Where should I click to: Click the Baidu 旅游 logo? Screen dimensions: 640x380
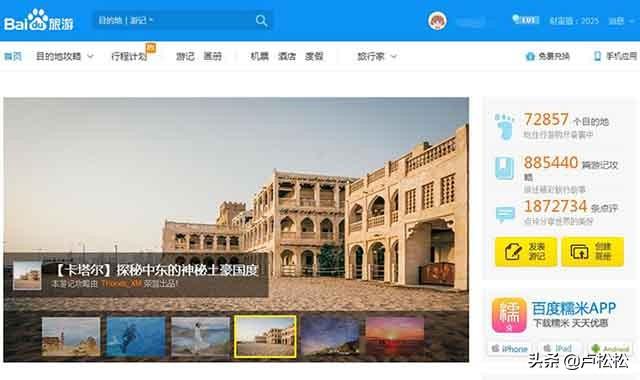pos(39,20)
